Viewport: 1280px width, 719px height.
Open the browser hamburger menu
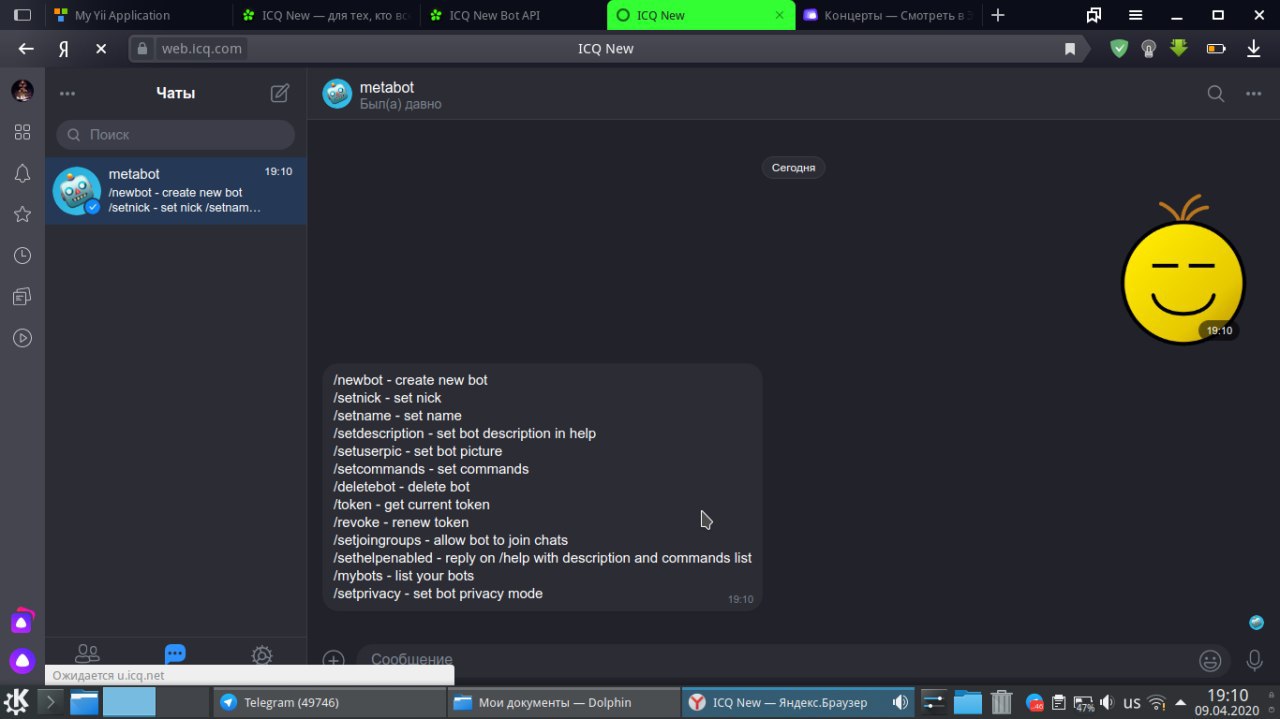point(1136,15)
